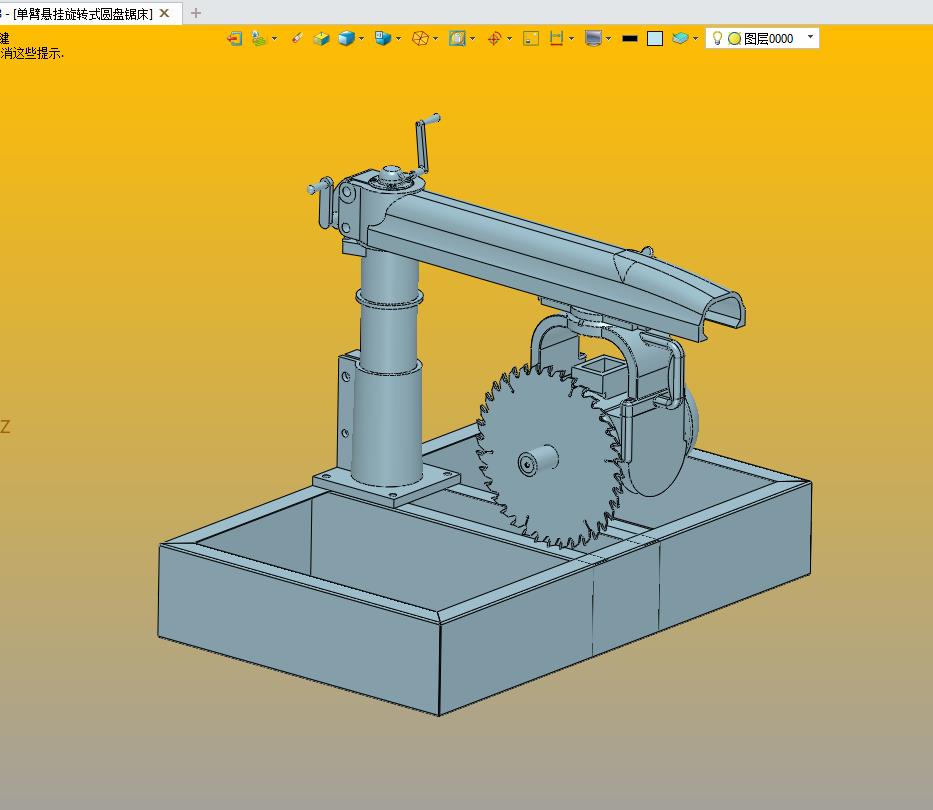Click the teal layer stack icon
The image size is (933, 810).
pos(680,39)
